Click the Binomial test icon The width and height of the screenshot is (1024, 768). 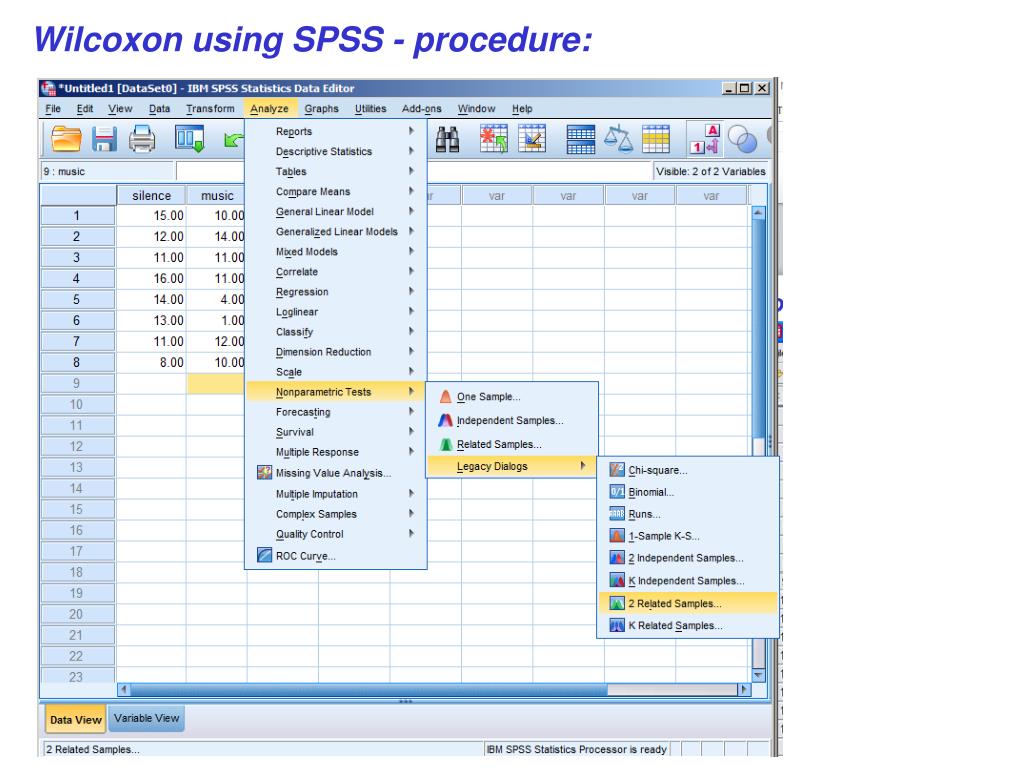(x=616, y=492)
